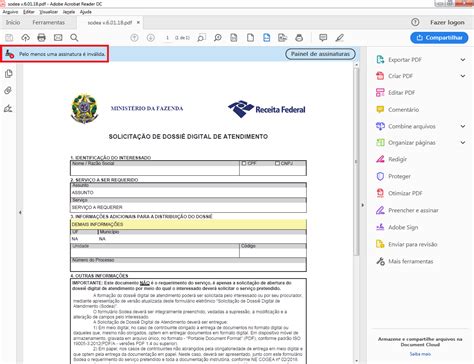Click the document vertical scrollbar
Image resolution: width=474 pixels, height=364 pixels.
pos(356,162)
